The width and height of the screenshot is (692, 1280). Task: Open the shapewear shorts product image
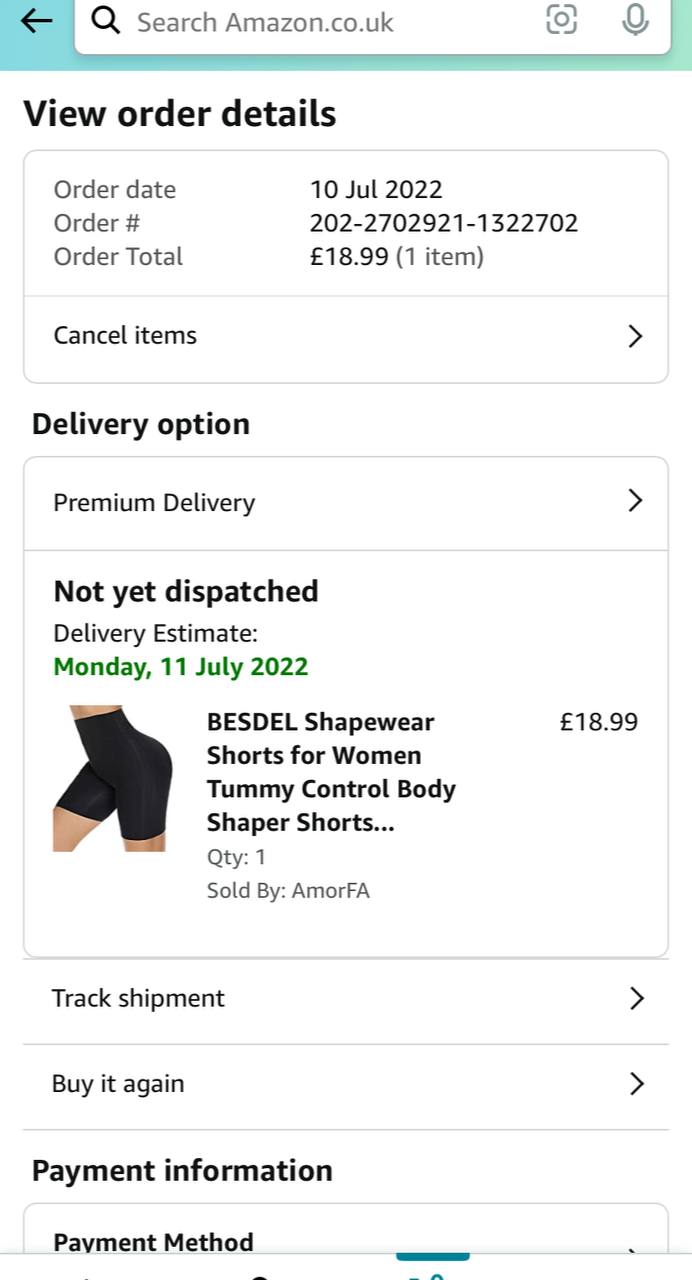pyautogui.click(x=112, y=779)
